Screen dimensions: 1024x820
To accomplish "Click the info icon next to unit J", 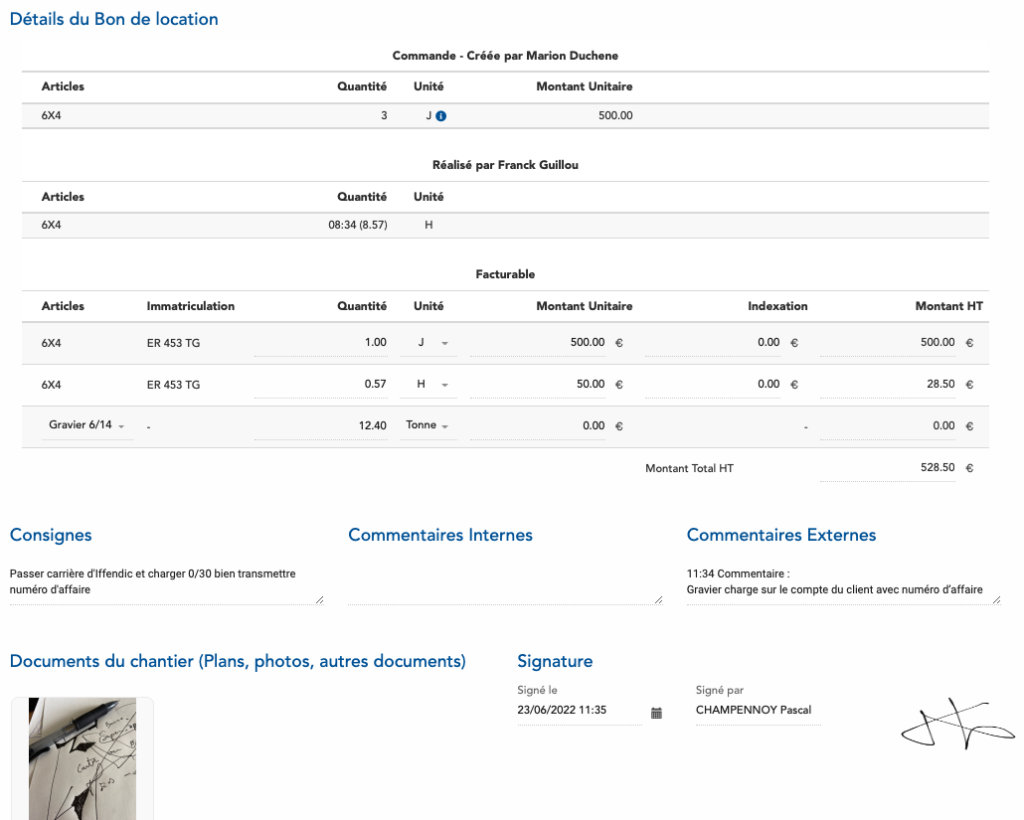I will (x=441, y=116).
